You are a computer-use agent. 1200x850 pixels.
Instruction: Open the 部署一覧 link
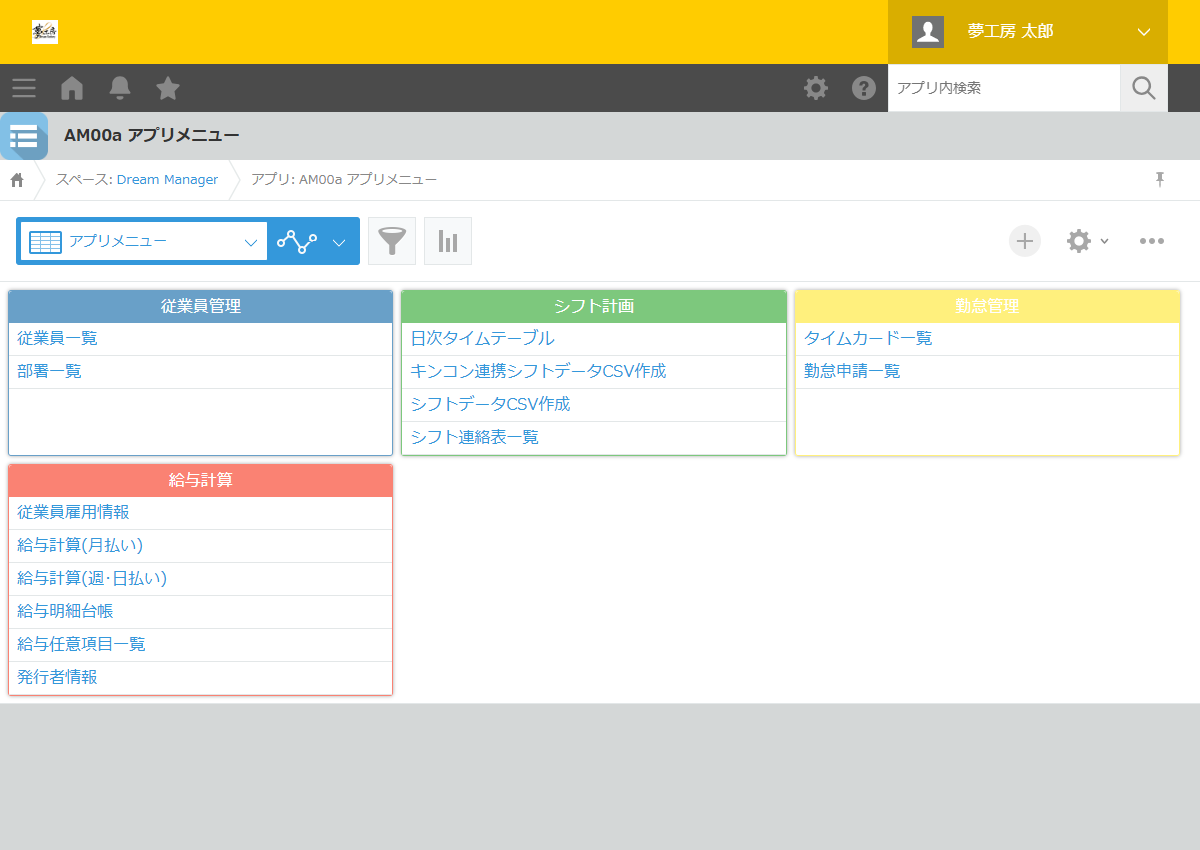(49, 372)
